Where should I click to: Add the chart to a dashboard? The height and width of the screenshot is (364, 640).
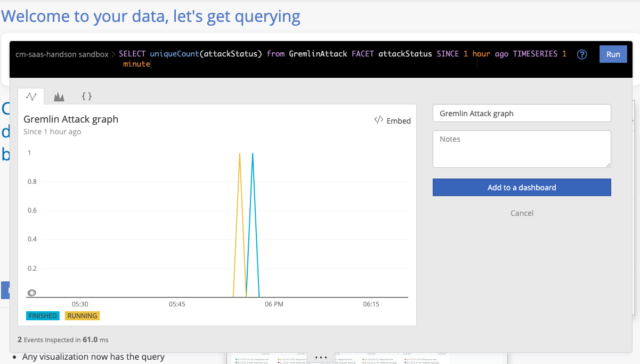pos(522,187)
